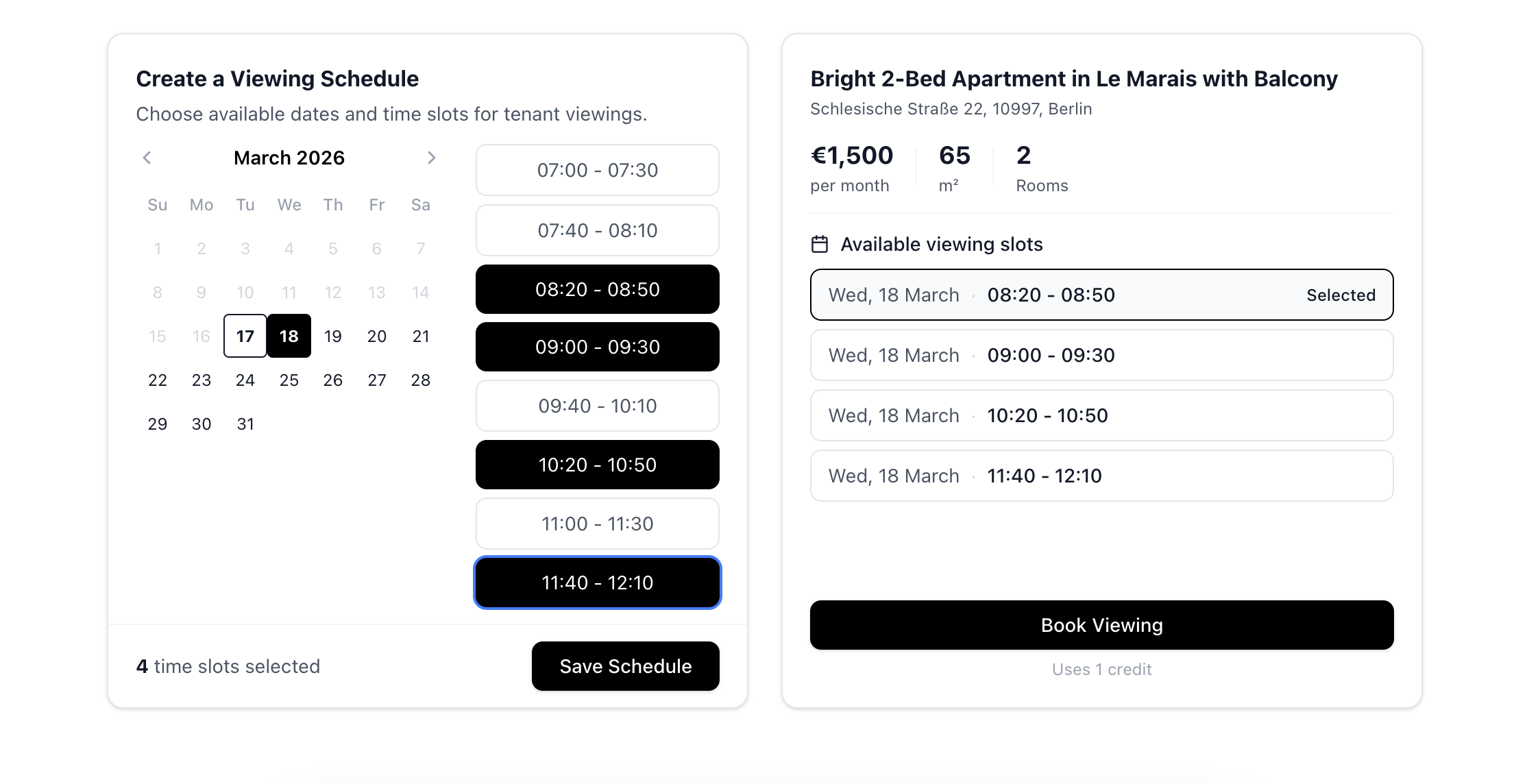This screenshot has width=1527, height=784.
Task: Choose the 10:20 - 10:50 viewing slot option
Action: (x=1101, y=415)
